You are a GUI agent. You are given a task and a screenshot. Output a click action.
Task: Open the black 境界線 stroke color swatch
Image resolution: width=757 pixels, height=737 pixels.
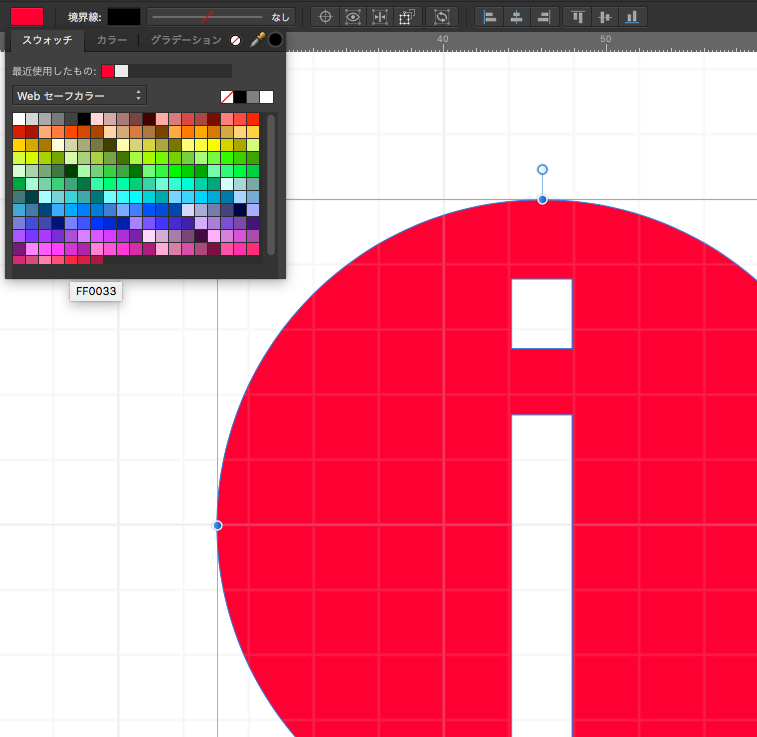point(124,16)
